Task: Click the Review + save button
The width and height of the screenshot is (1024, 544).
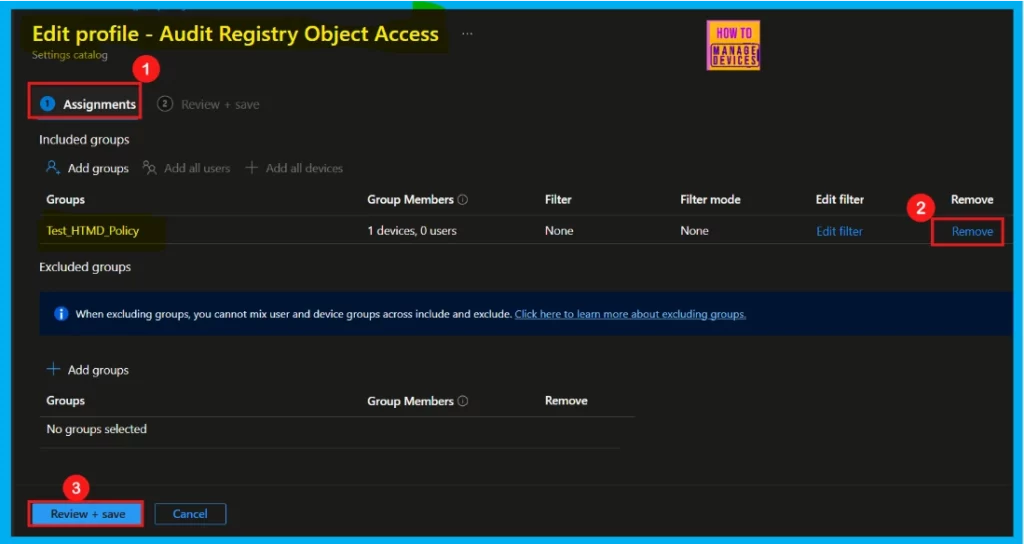Action: pyautogui.click(x=88, y=514)
